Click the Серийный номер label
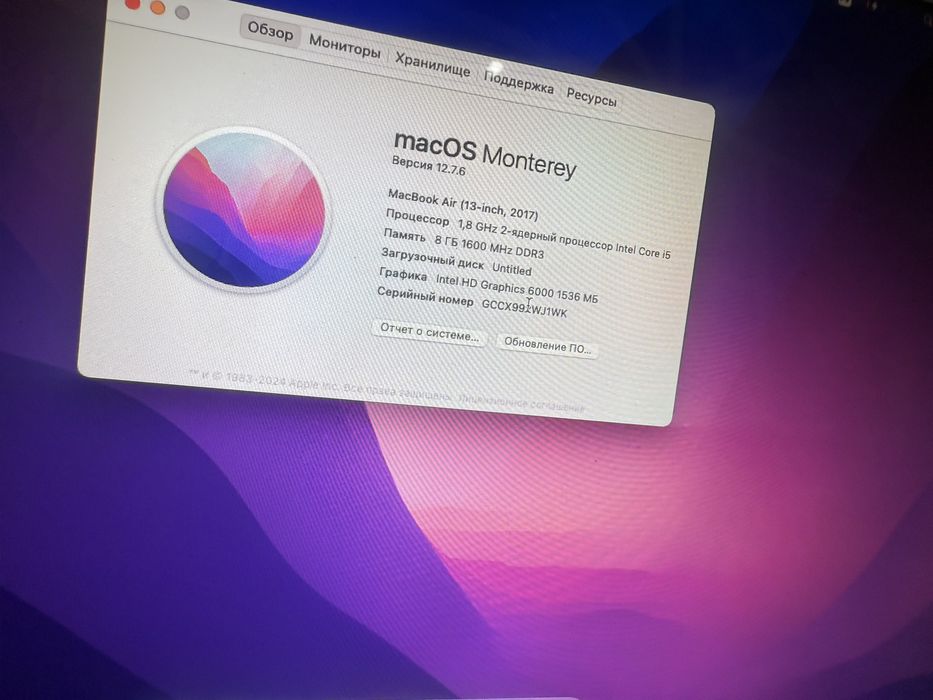Image resolution: width=933 pixels, height=700 pixels. click(x=425, y=296)
